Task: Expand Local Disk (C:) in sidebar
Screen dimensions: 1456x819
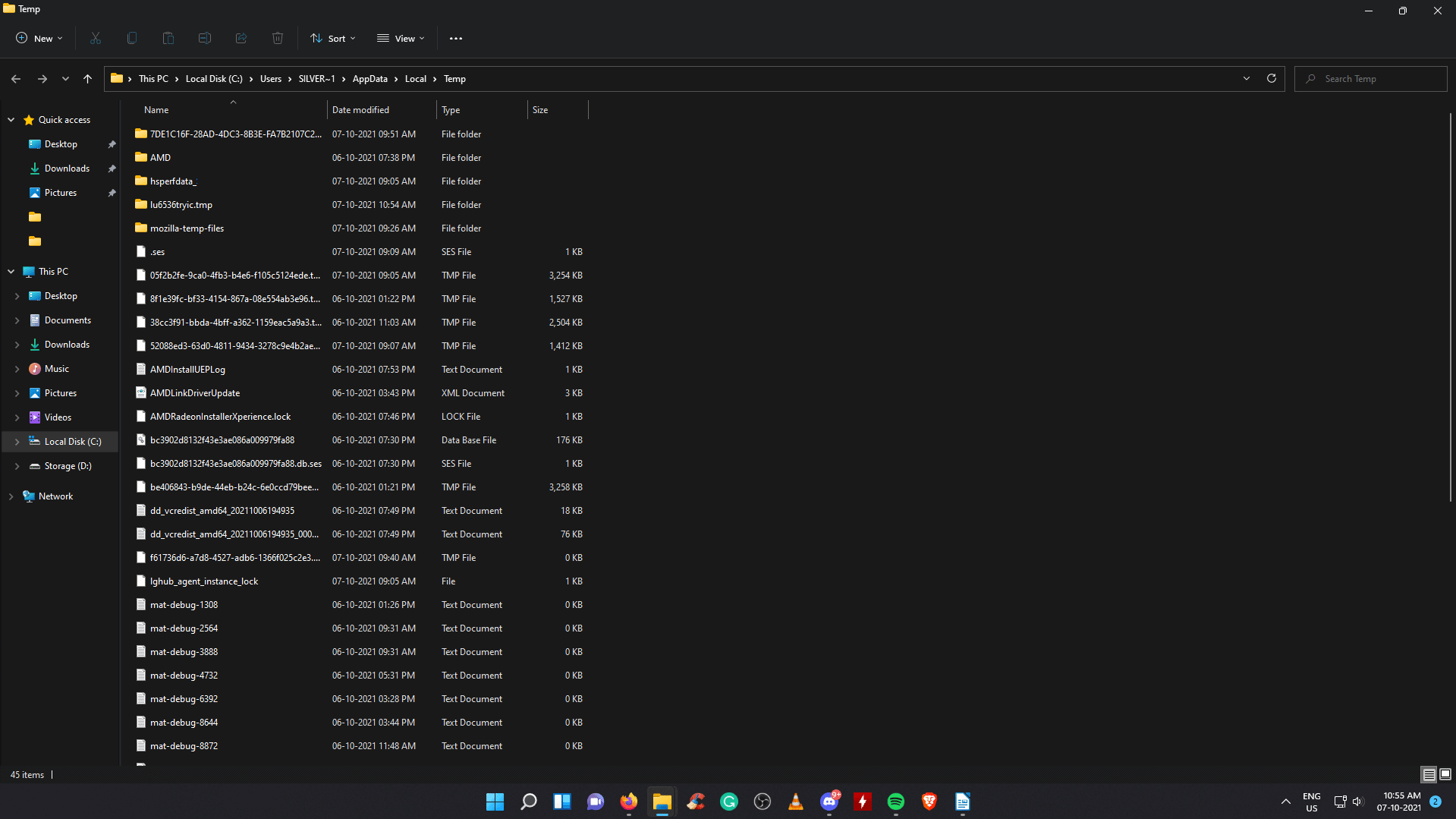Action: [17, 442]
